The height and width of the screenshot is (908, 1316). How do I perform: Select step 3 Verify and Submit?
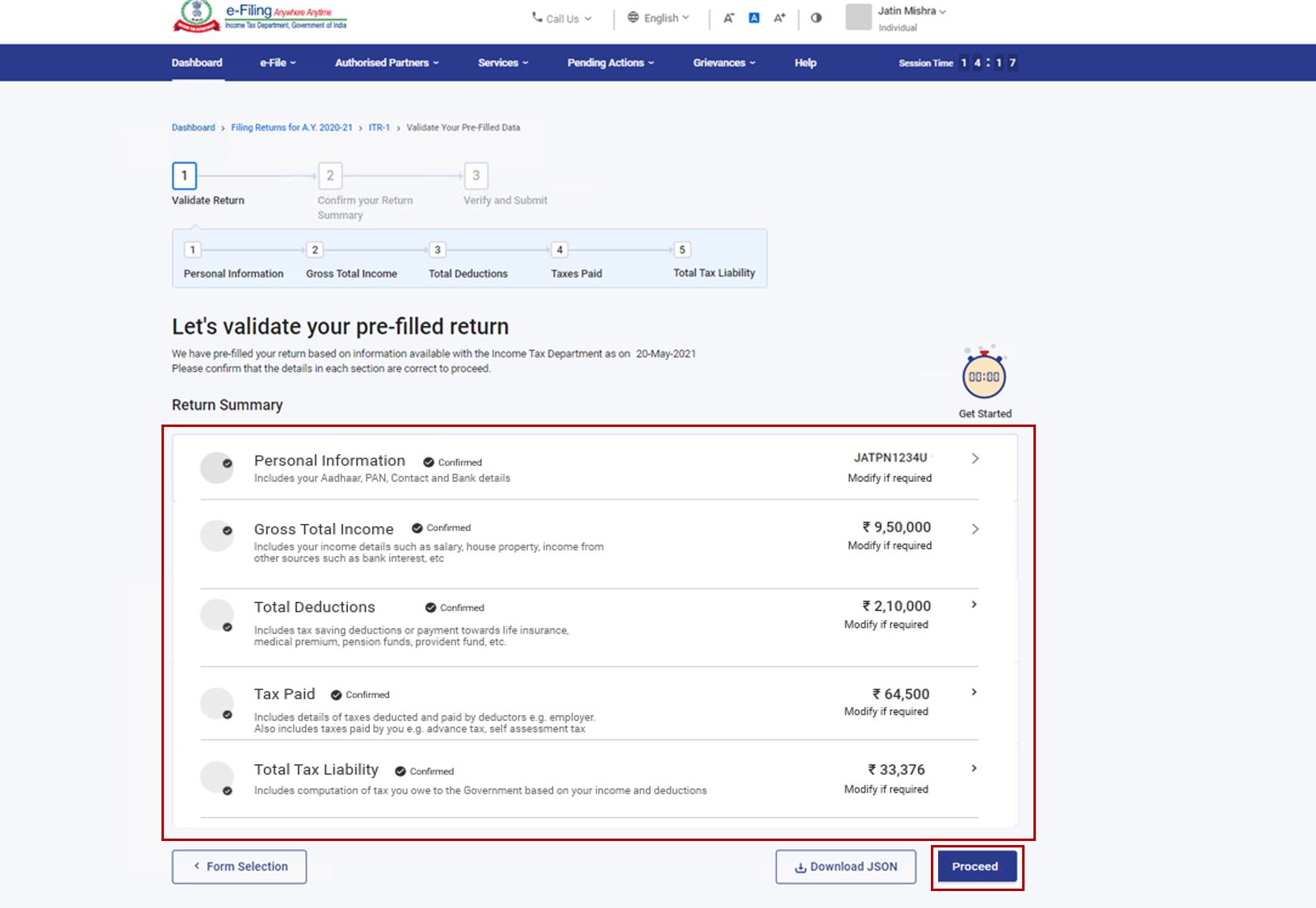pyautogui.click(x=476, y=176)
